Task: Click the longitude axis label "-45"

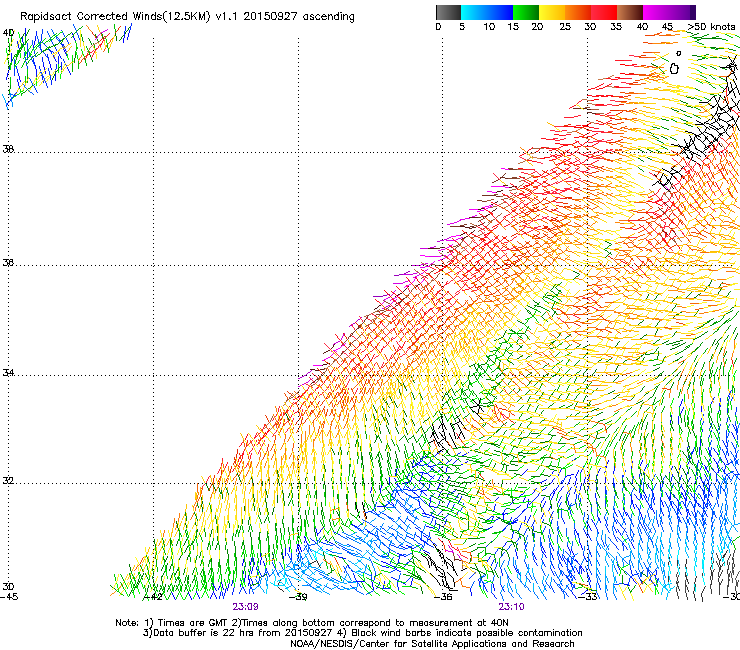Action: pos(9,597)
